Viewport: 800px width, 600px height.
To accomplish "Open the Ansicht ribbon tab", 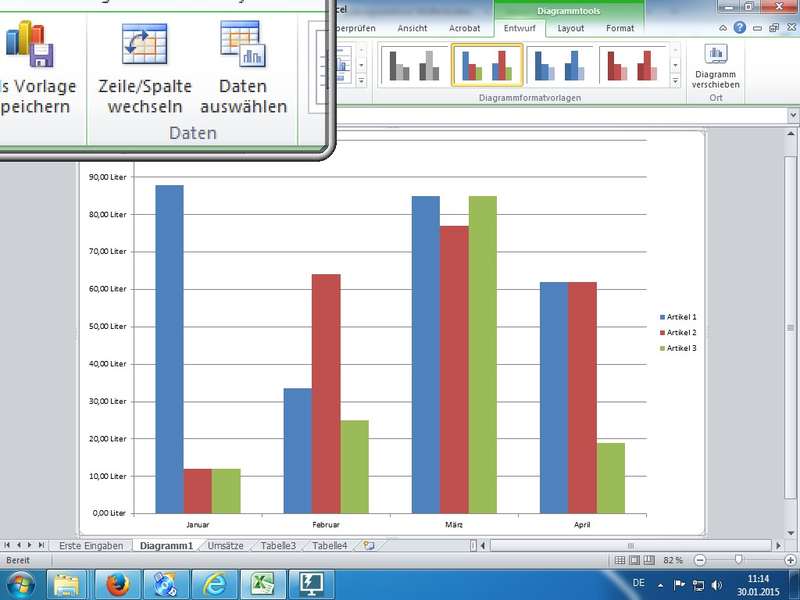I will [x=412, y=28].
